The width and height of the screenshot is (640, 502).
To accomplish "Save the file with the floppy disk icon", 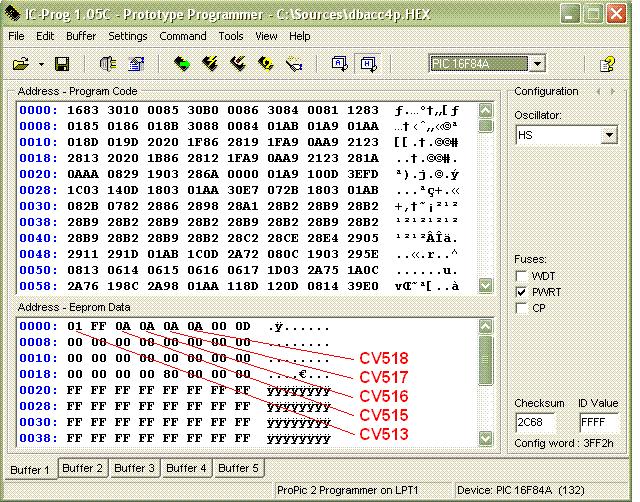I will click(62, 64).
